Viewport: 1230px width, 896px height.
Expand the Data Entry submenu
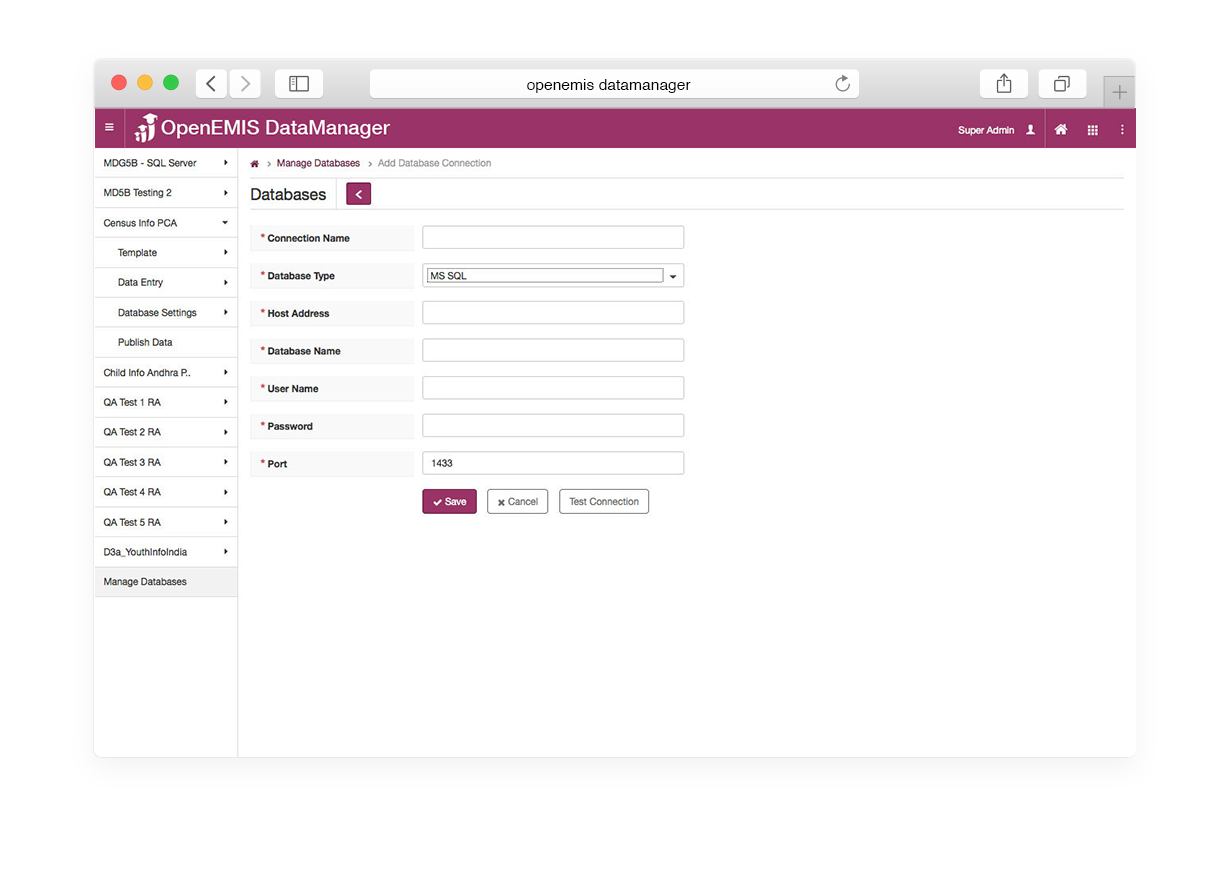tap(166, 283)
